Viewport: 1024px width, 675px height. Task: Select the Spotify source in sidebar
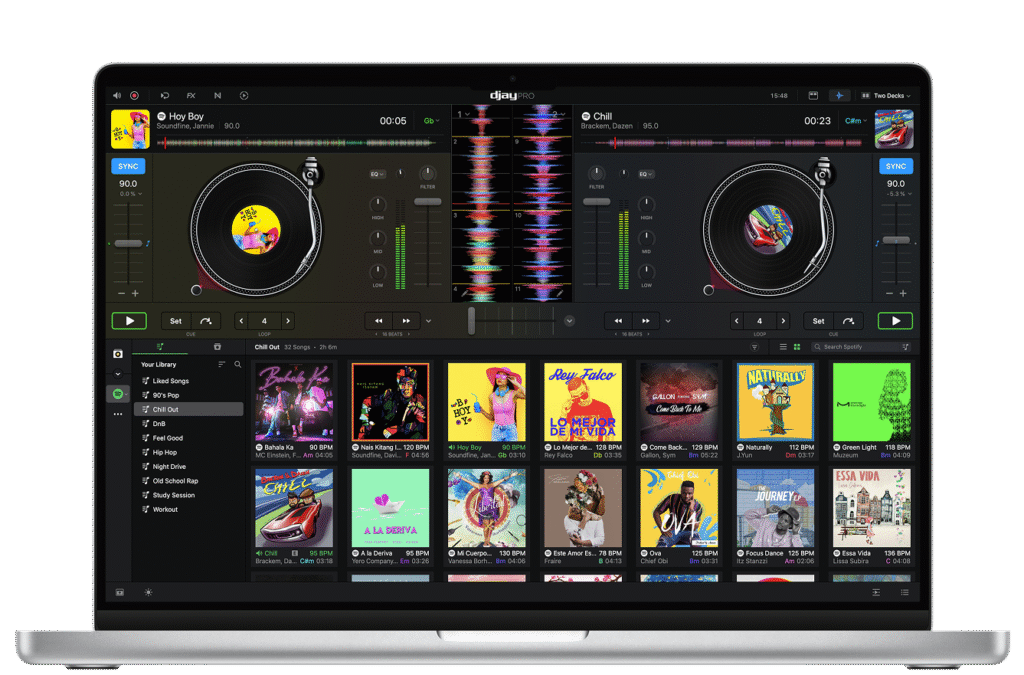point(118,394)
